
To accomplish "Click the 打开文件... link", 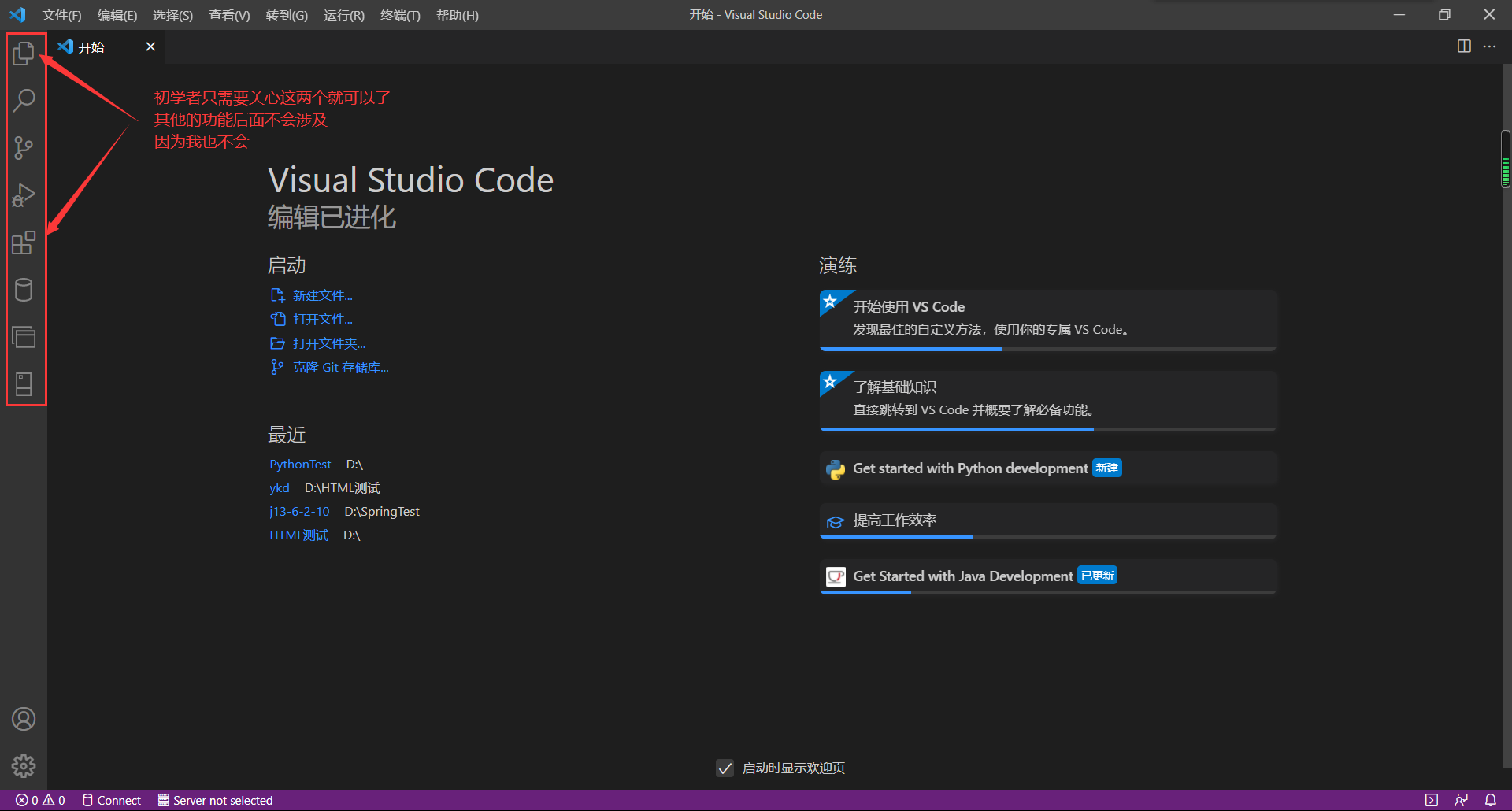I will (322, 319).
